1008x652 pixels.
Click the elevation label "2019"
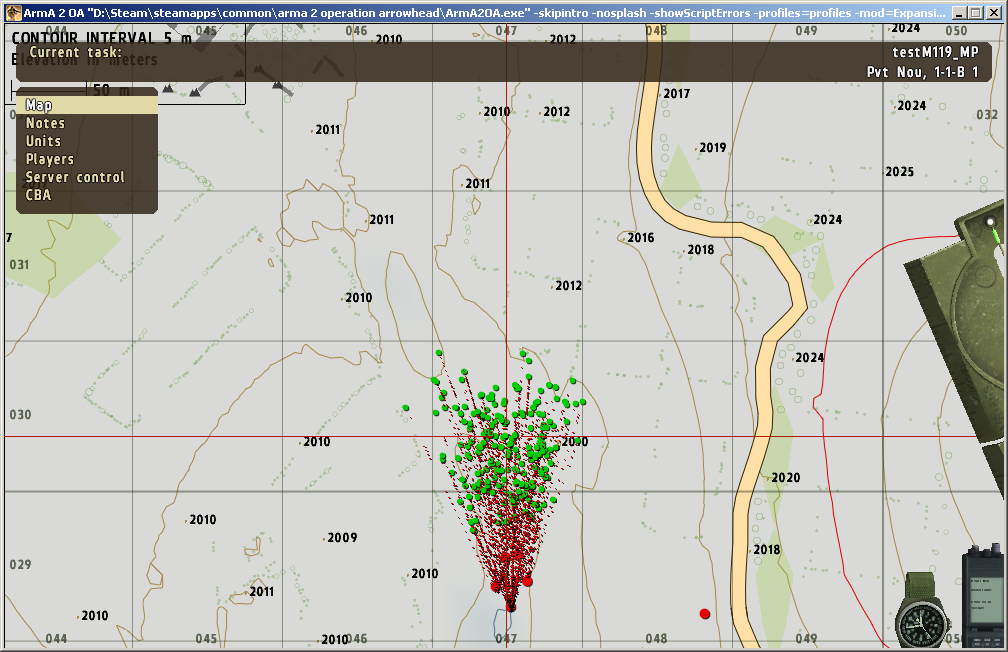click(x=712, y=148)
